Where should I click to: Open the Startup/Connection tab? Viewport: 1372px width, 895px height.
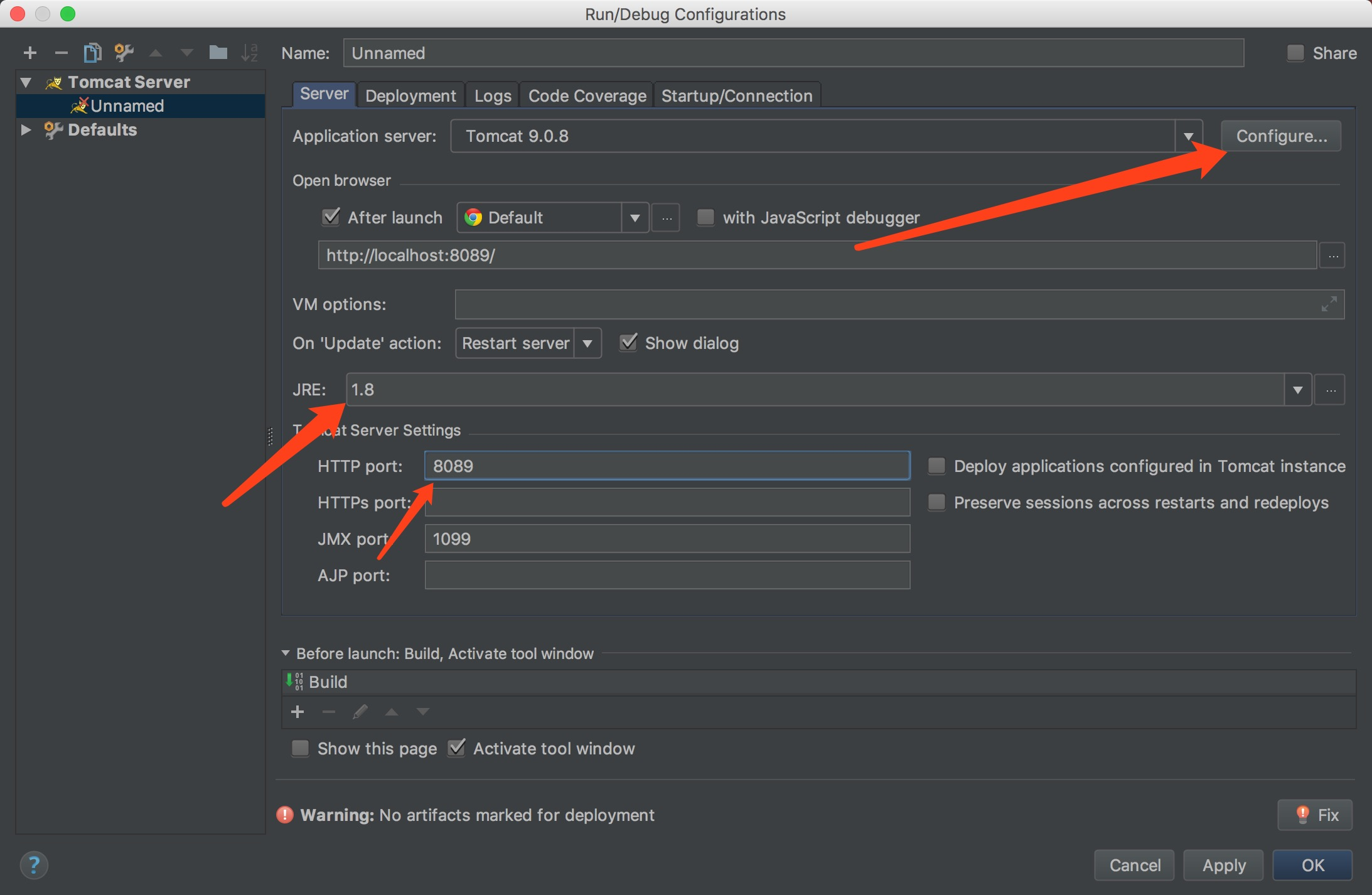tap(736, 95)
